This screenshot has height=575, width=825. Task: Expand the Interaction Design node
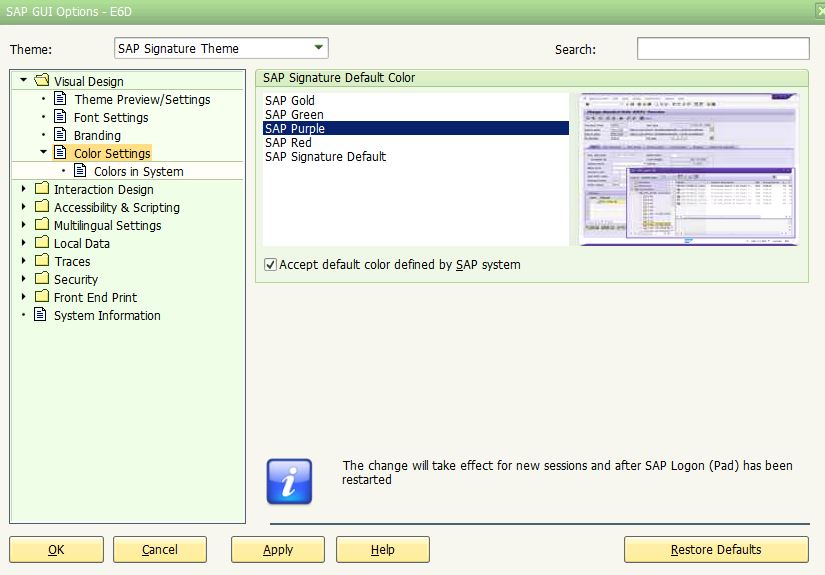(x=23, y=188)
